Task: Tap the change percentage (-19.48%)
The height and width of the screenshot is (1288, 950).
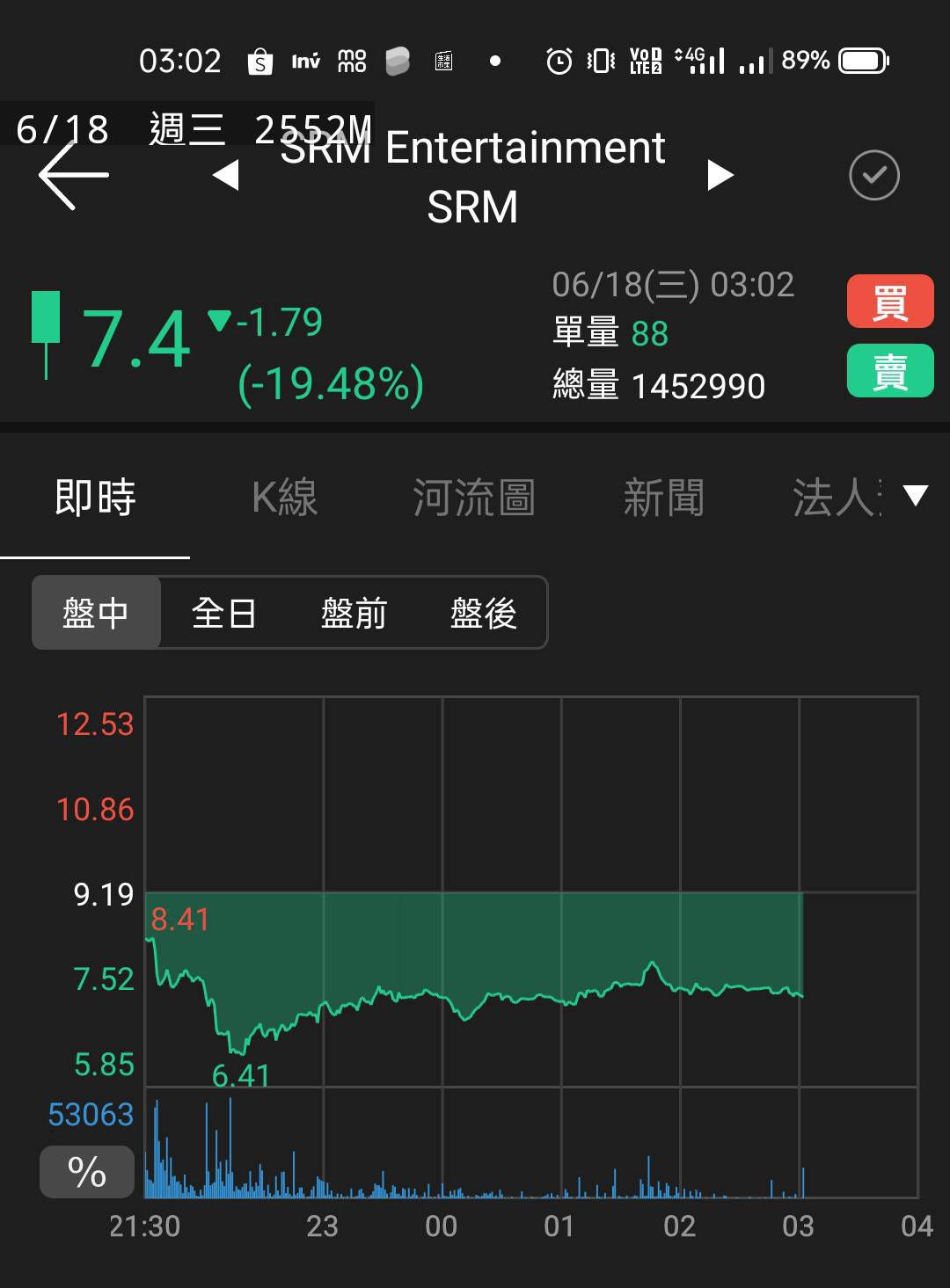Action: pyautogui.click(x=331, y=384)
